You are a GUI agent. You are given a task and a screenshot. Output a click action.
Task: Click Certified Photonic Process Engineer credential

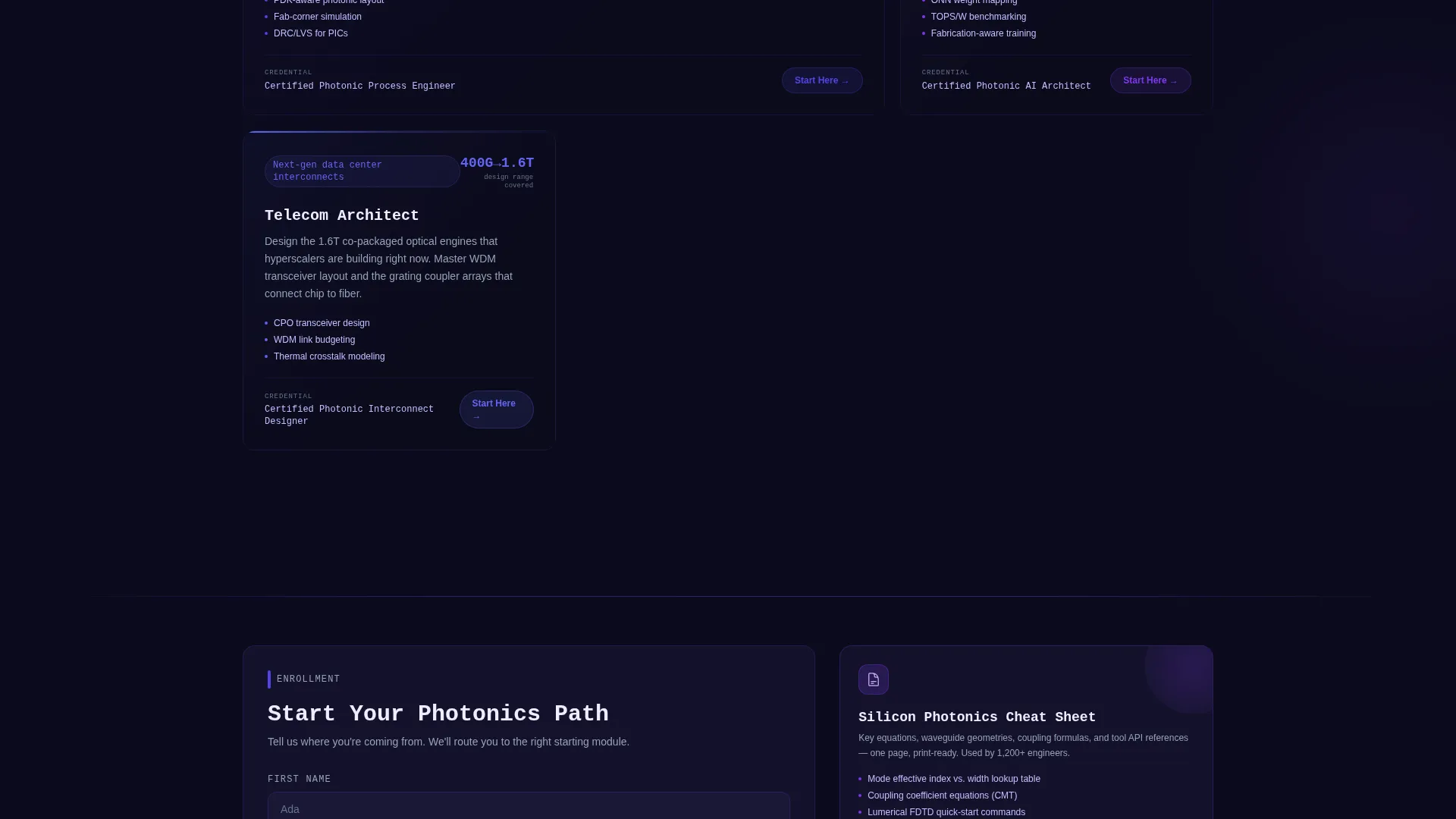[x=360, y=86]
